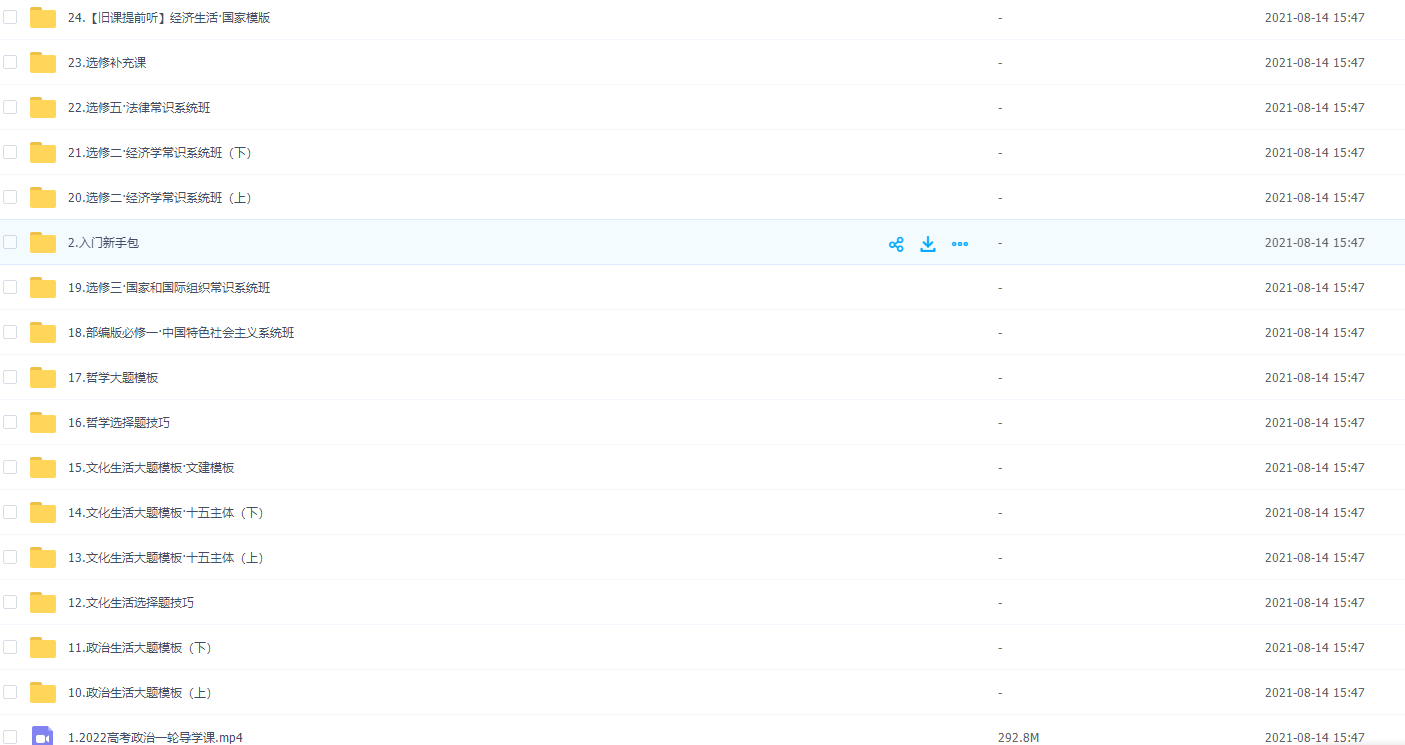Click folder icon for 12.文化生活选择题技巧
Image resolution: width=1405 pixels, height=745 pixels.
point(43,603)
